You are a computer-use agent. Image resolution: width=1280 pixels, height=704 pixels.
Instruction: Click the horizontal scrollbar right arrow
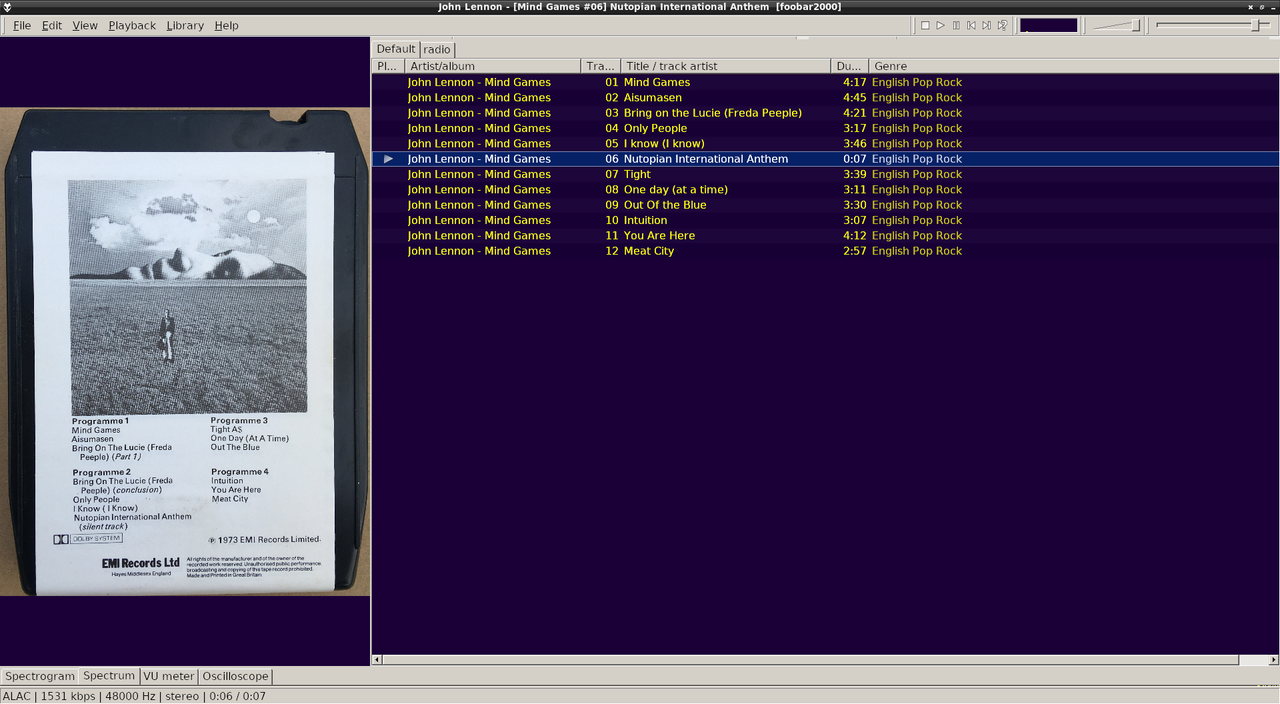pos(1273,660)
